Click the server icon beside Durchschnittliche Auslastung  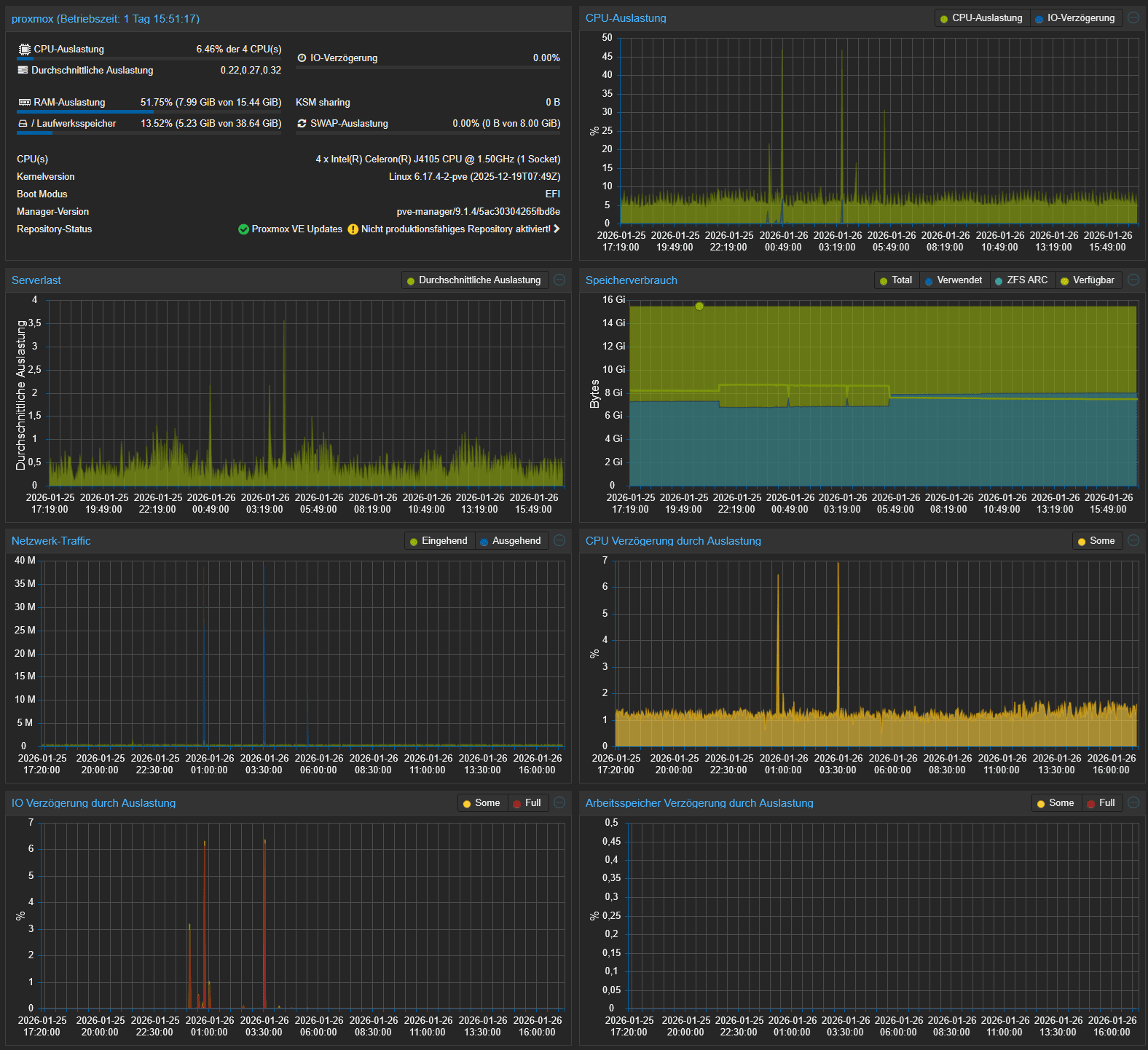pos(23,70)
